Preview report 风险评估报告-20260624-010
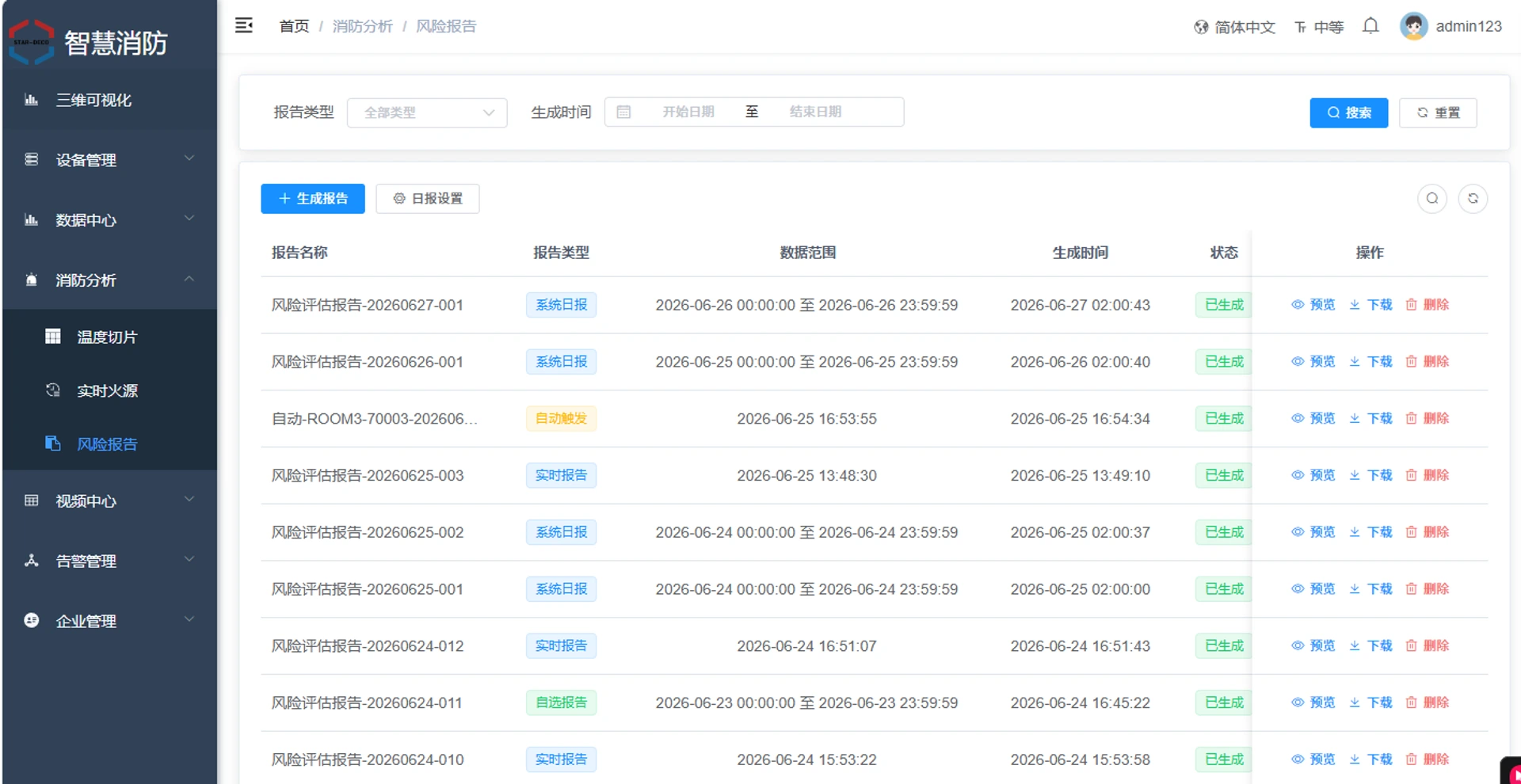The height and width of the screenshot is (784, 1521). tap(1313, 759)
